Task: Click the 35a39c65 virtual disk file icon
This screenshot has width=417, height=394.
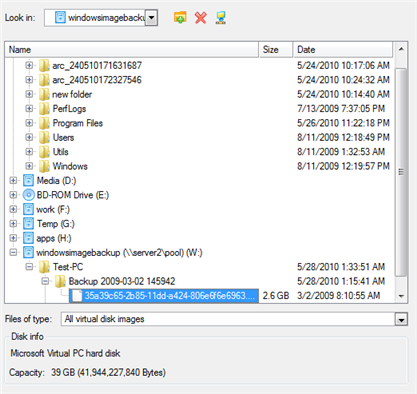Action: (x=77, y=296)
